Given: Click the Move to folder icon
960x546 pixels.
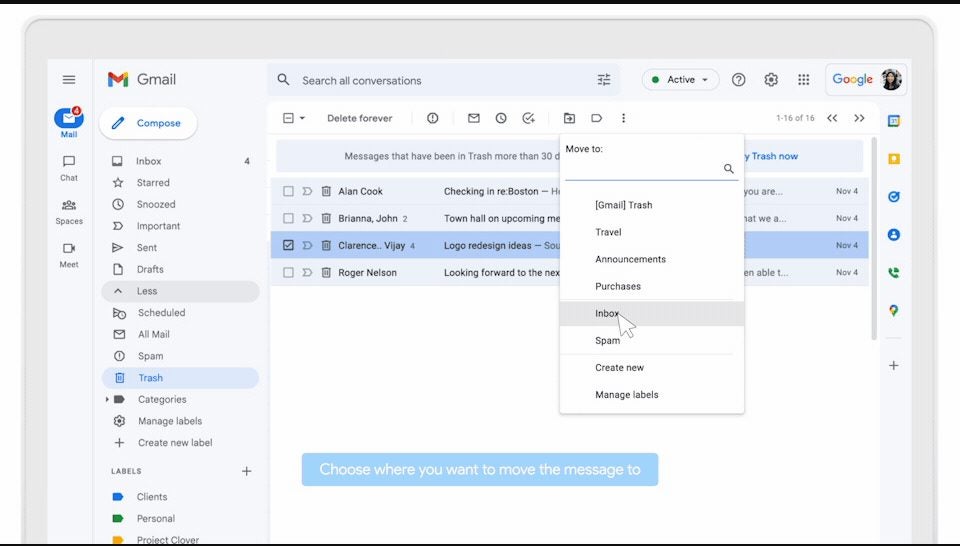Looking at the screenshot, I should 569,118.
